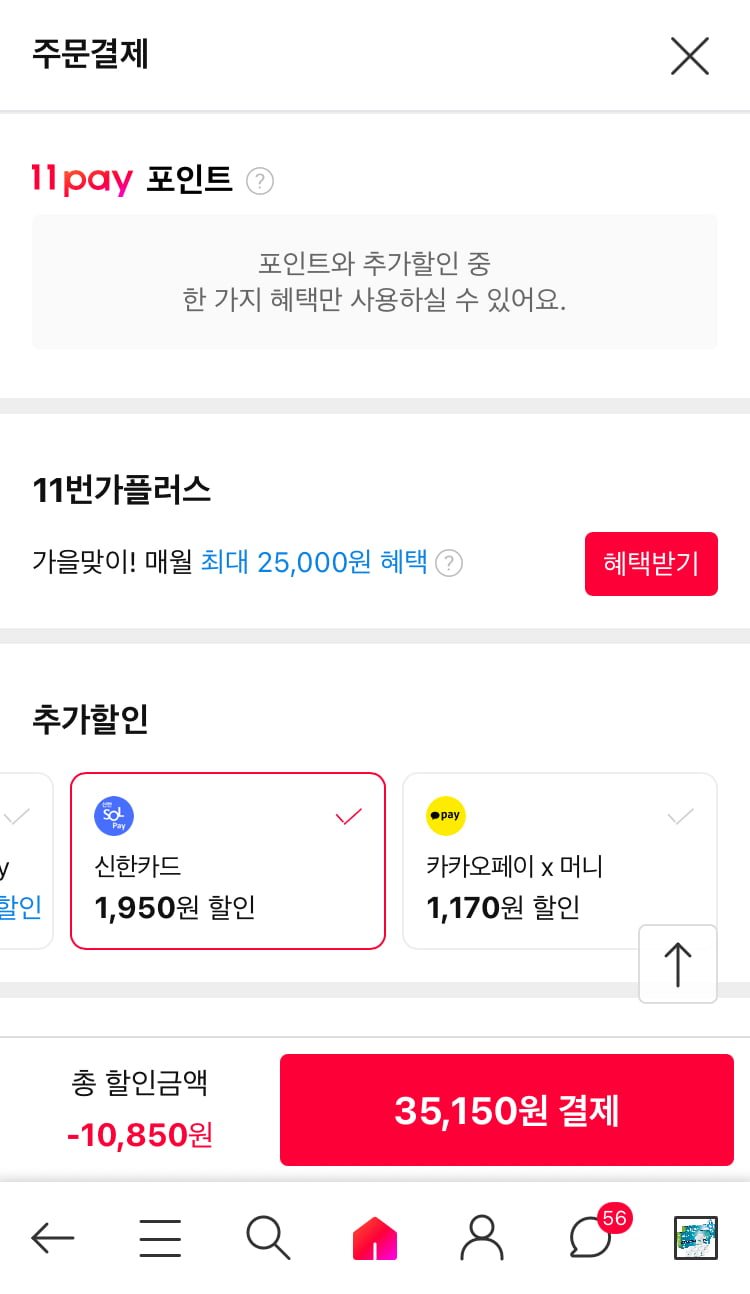750x1294 pixels.
Task: Close the 주문결제 order payment page
Action: tap(690, 56)
